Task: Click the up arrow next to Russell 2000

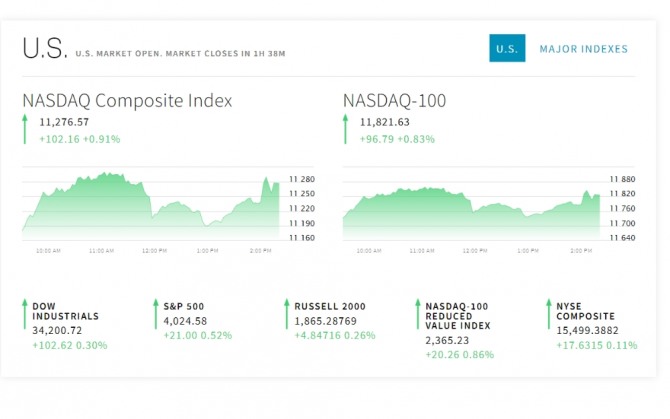Action: point(287,314)
